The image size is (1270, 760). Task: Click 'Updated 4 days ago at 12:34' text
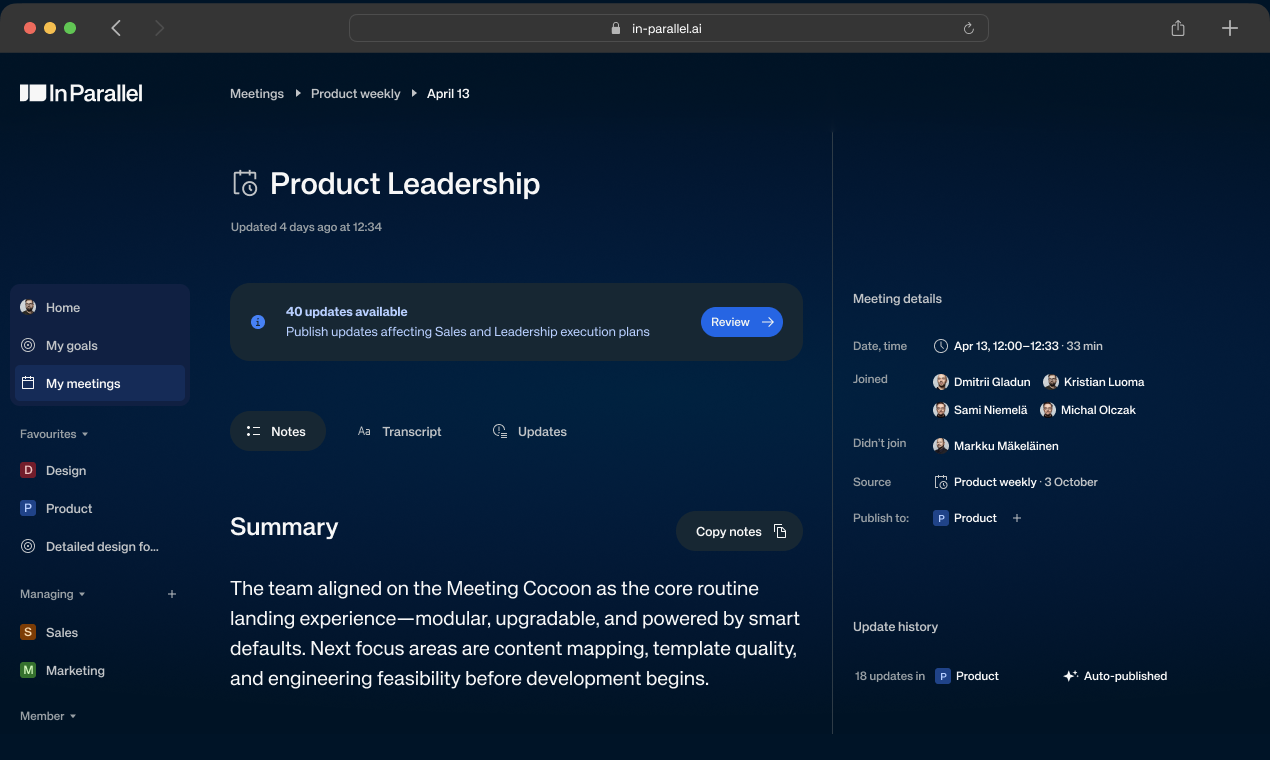[x=306, y=227]
